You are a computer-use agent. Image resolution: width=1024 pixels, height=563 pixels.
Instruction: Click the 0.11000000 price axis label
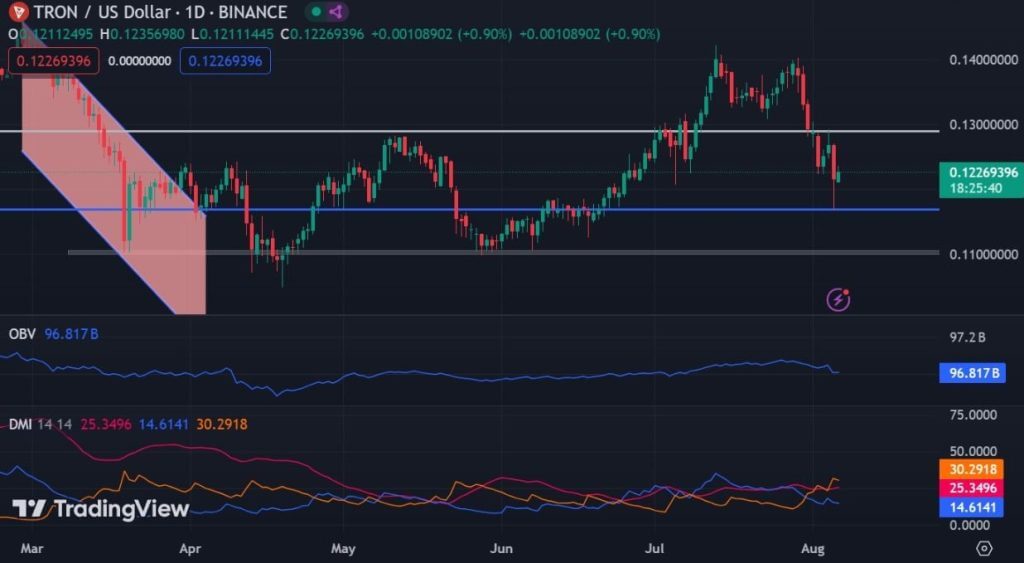click(984, 254)
